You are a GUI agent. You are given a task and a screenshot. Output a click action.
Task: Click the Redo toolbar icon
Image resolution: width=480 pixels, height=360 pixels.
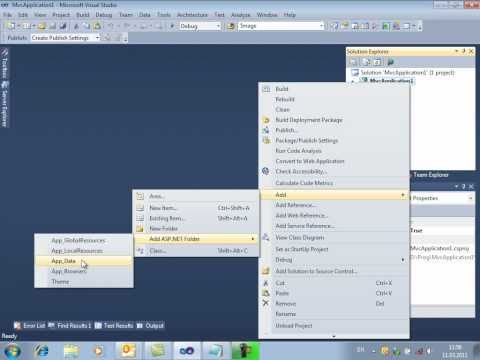(127, 26)
